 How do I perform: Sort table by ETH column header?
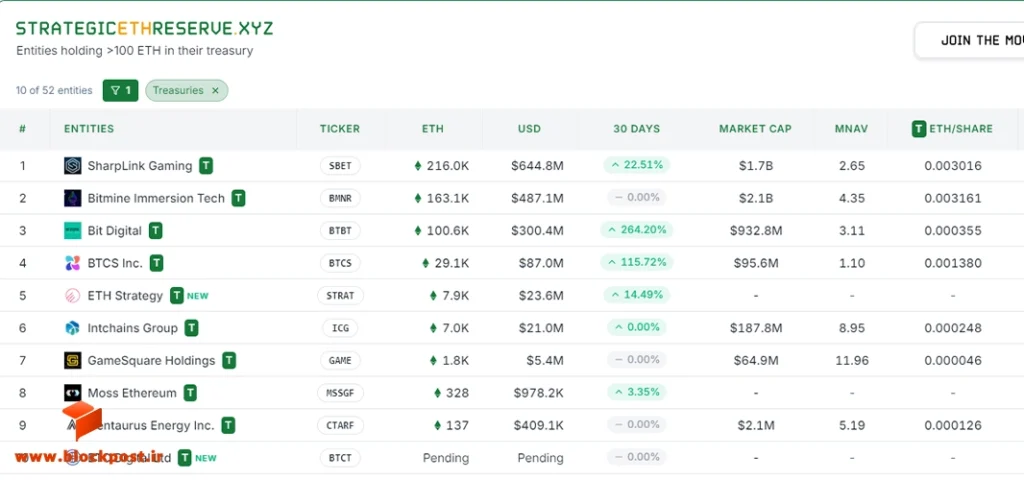(432, 129)
